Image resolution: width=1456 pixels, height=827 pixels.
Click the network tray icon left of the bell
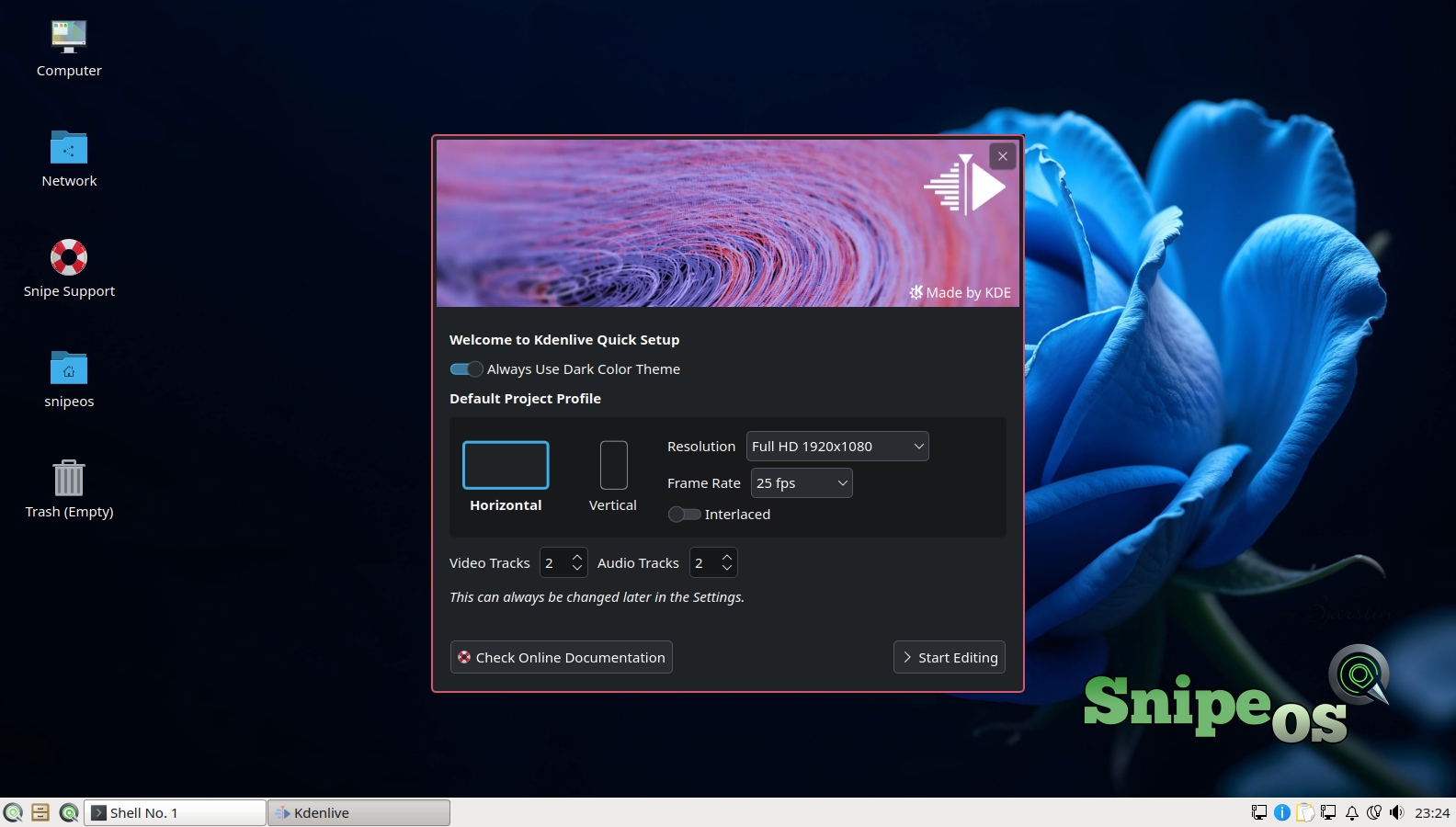[1328, 812]
